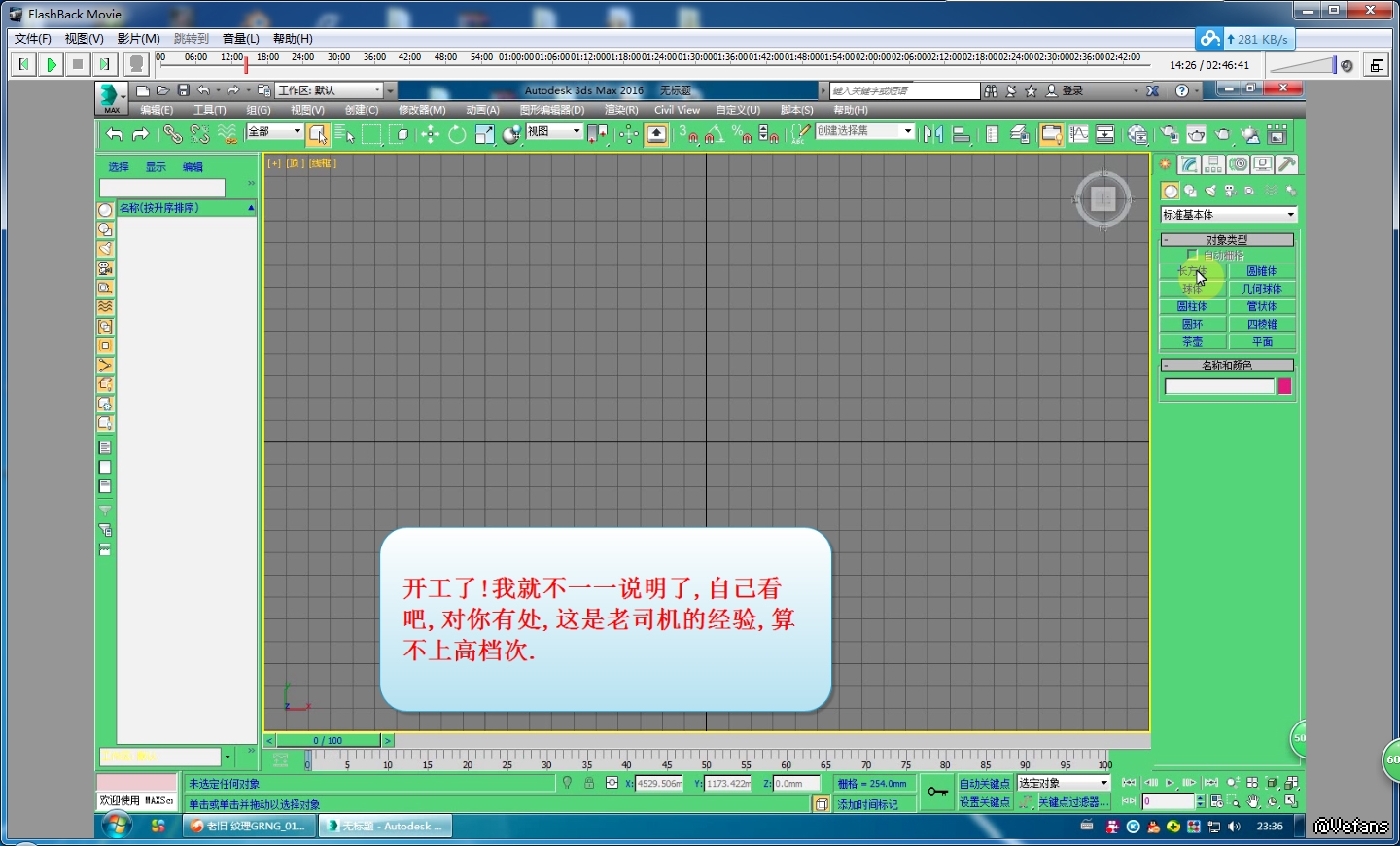Select the Lights category icon

(1210, 191)
